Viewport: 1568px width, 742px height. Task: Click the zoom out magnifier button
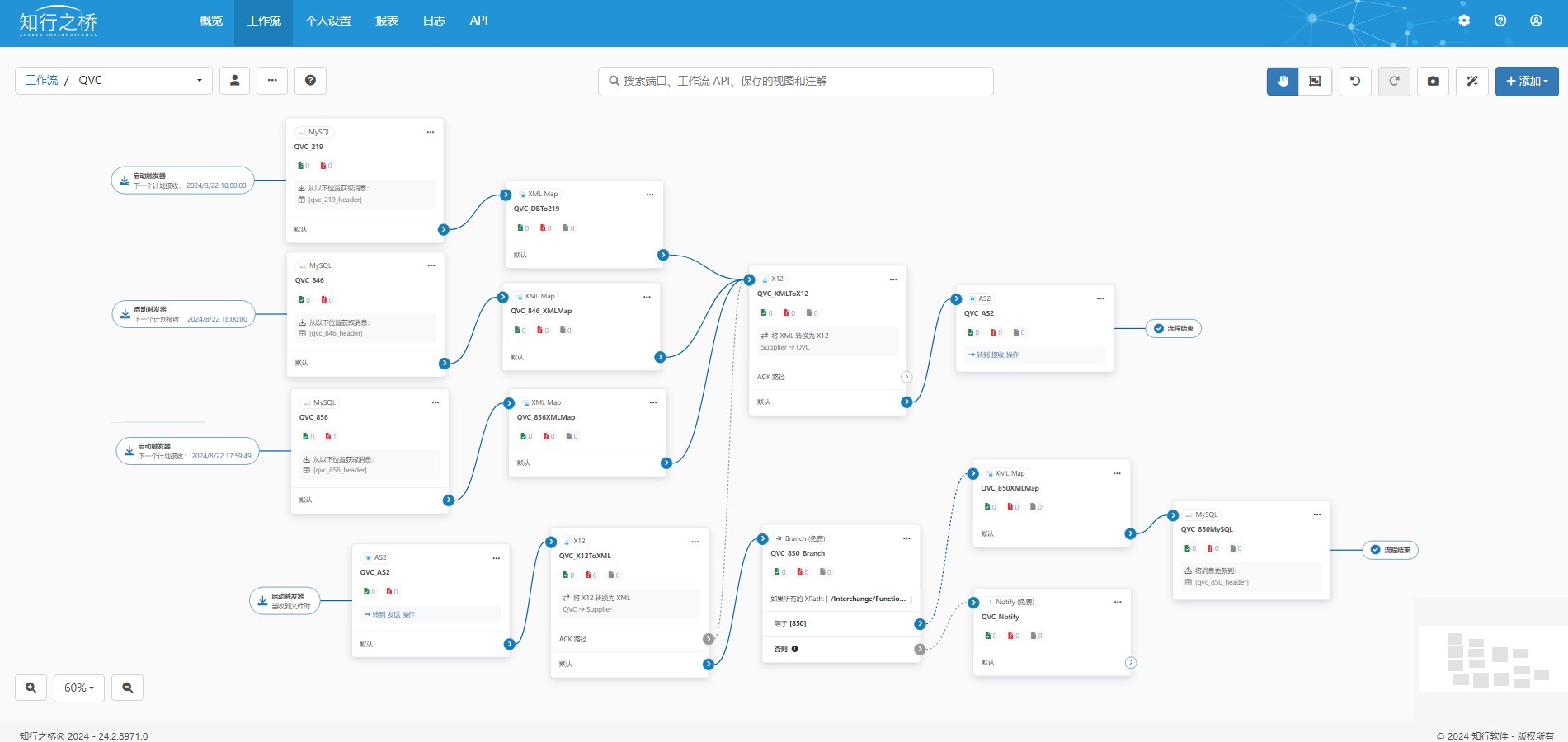pos(128,688)
